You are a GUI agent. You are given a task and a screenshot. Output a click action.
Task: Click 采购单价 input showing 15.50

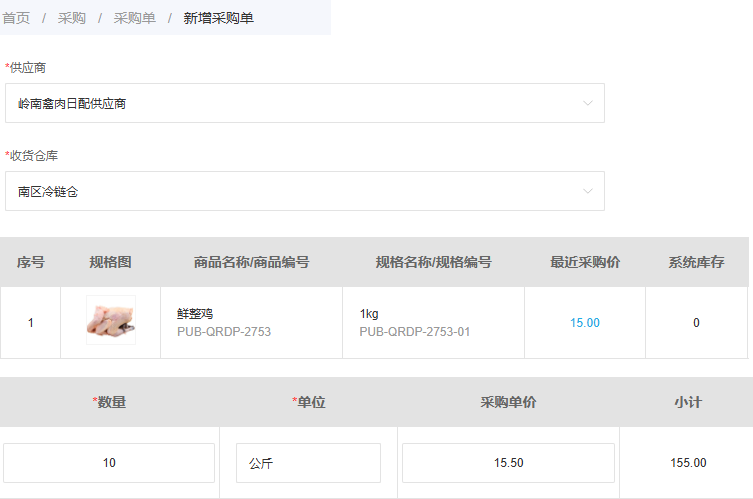(x=509, y=463)
